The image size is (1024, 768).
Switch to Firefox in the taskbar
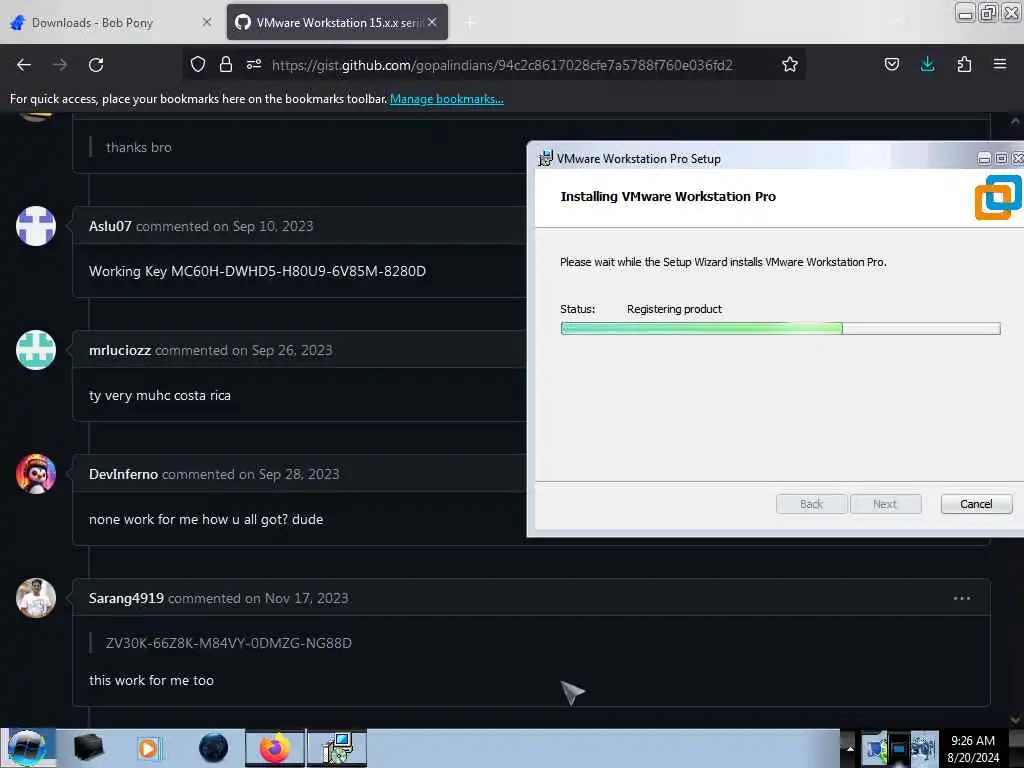(x=275, y=748)
